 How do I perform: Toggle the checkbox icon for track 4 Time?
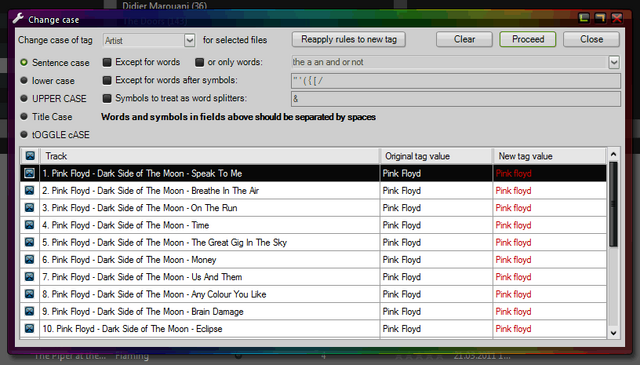[x=29, y=225]
